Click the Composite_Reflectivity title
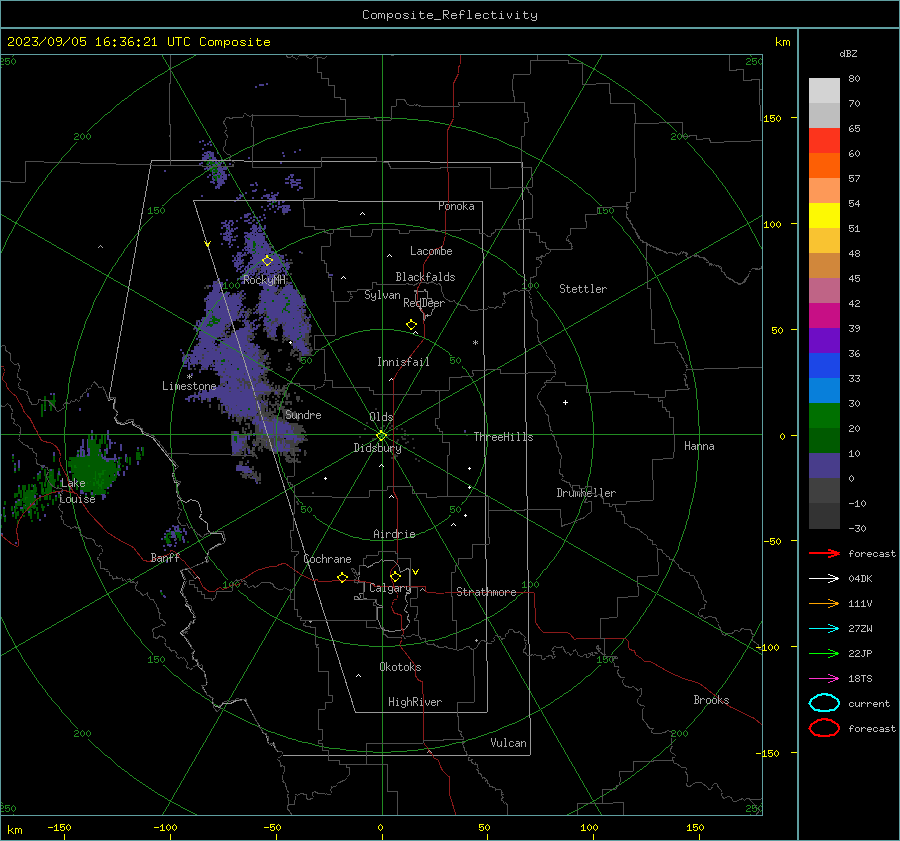The height and width of the screenshot is (841, 900). click(x=450, y=15)
